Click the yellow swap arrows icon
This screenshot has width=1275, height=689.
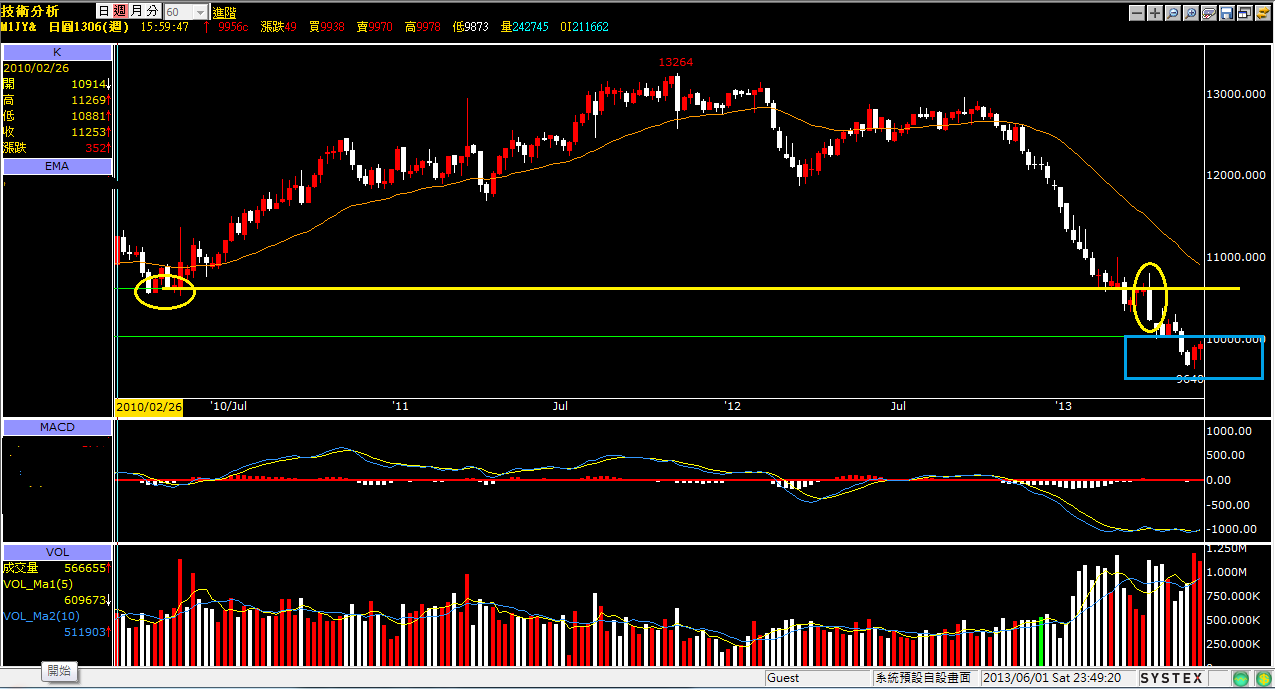point(1263,13)
